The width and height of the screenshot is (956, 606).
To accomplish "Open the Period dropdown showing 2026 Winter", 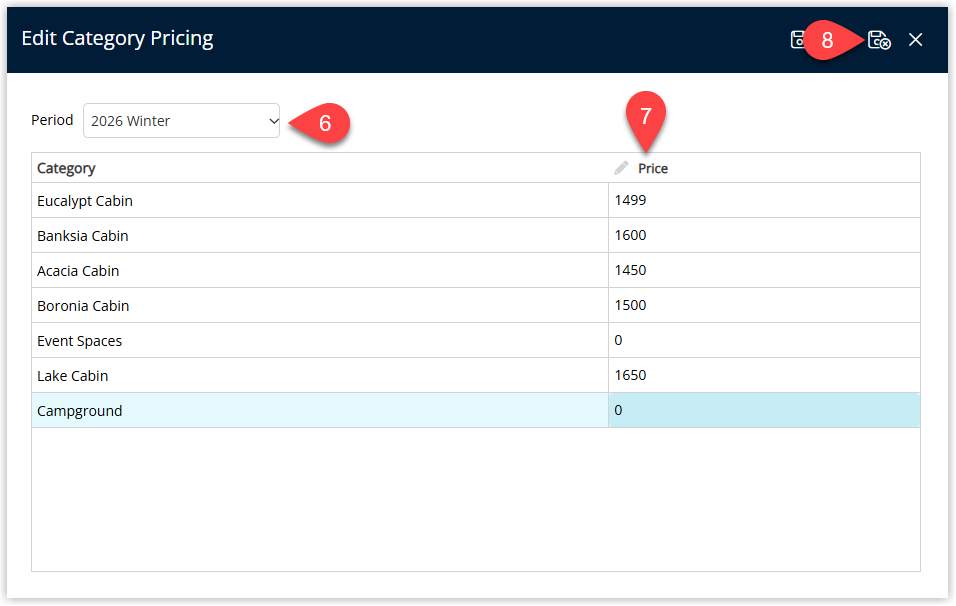I will coord(182,121).
